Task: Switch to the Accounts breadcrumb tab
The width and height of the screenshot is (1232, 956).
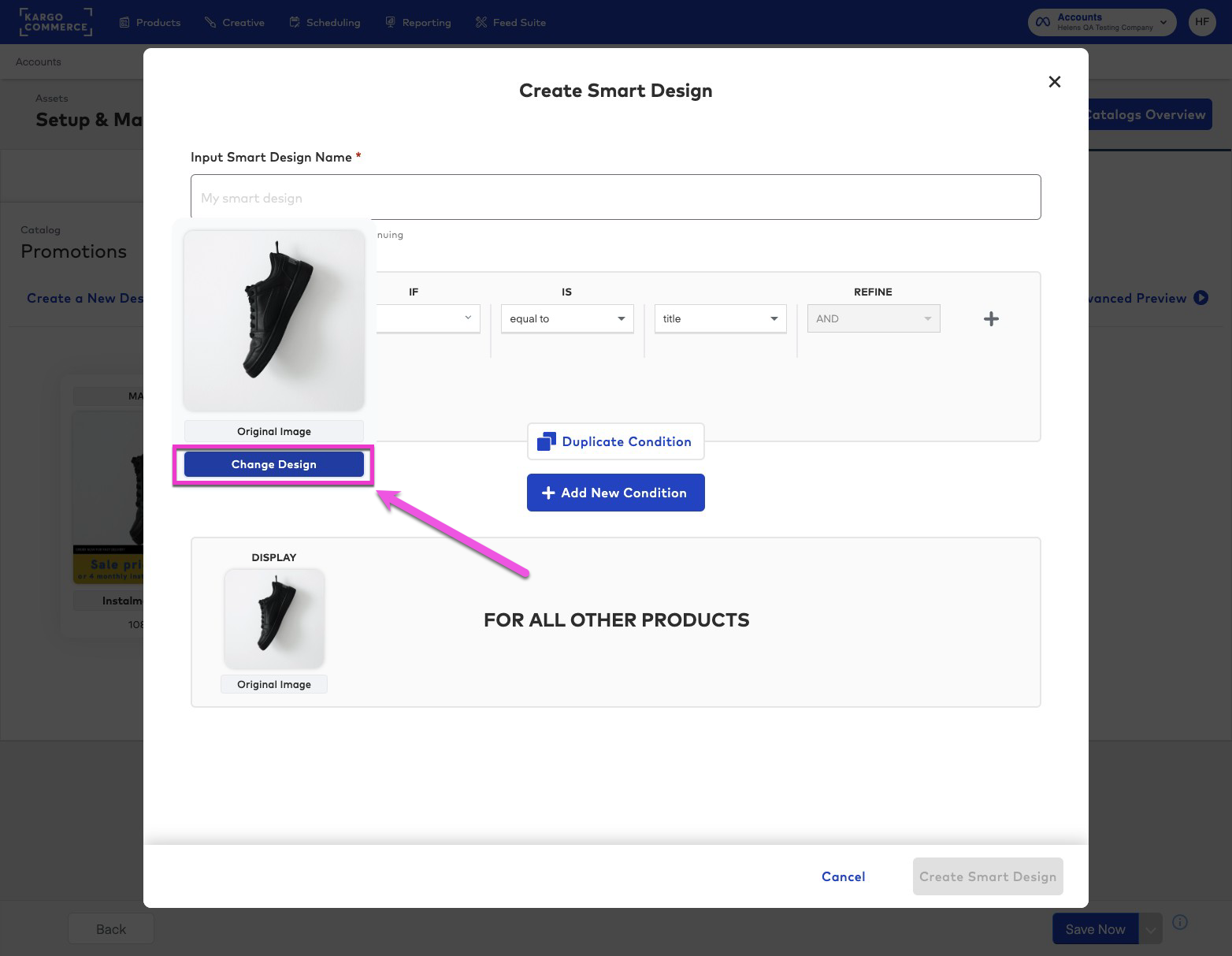Action: (37, 61)
